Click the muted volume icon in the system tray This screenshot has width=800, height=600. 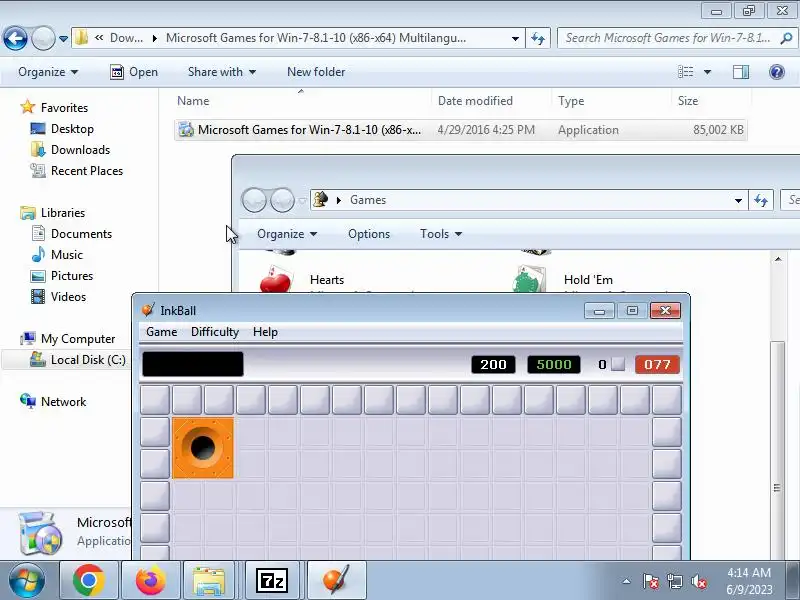698,581
